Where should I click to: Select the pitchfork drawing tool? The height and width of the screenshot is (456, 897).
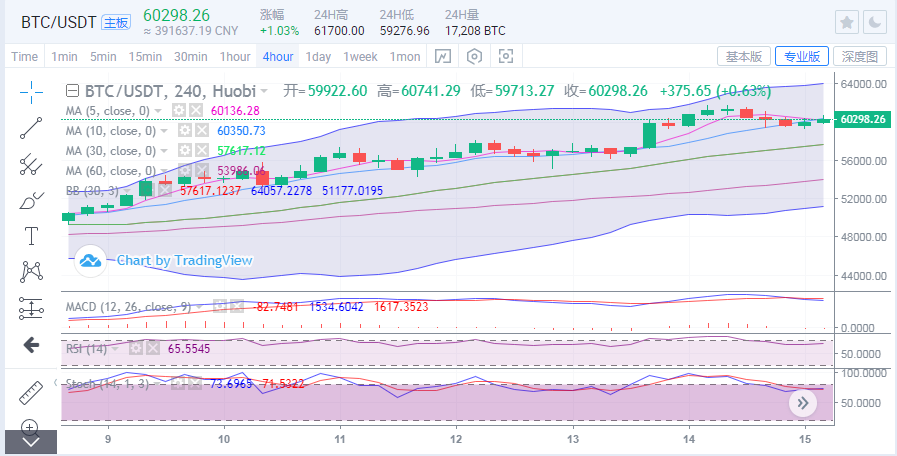(x=31, y=164)
